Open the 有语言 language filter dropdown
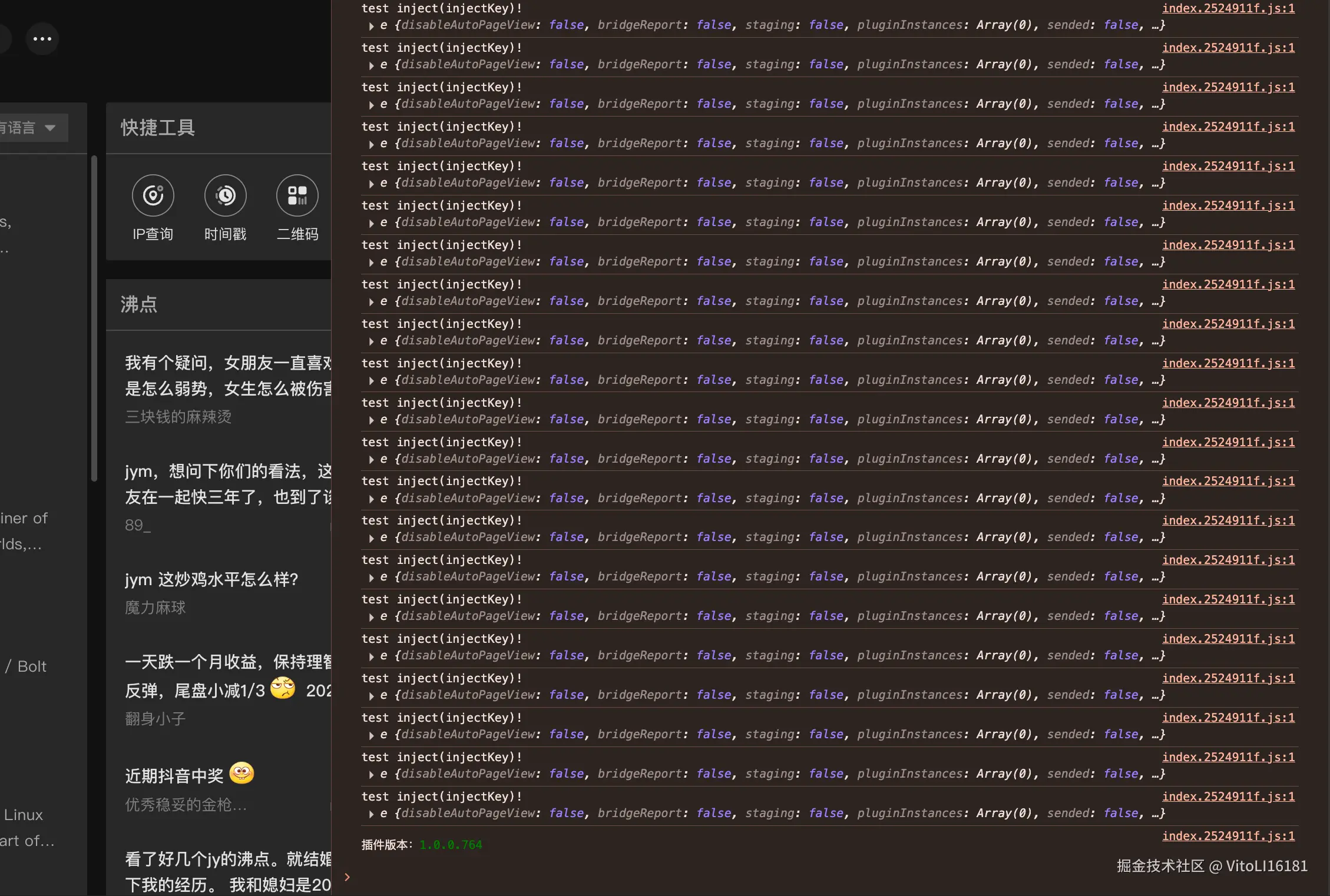Viewport: 1330px width, 896px height. (x=31, y=127)
